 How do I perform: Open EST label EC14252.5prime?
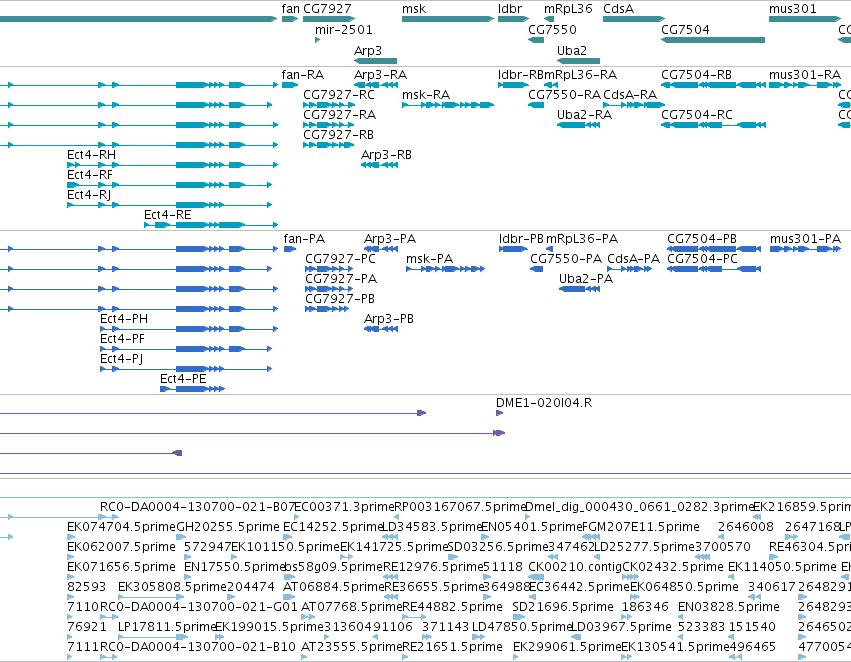click(333, 526)
